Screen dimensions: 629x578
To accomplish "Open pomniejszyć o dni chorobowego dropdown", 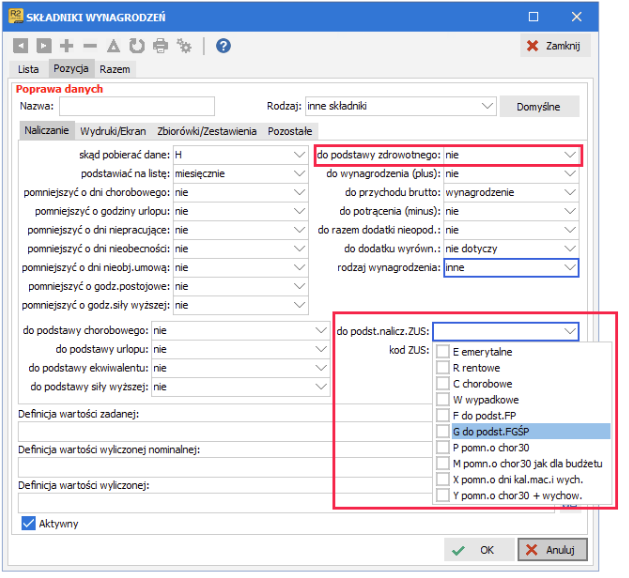I will click(241, 193).
